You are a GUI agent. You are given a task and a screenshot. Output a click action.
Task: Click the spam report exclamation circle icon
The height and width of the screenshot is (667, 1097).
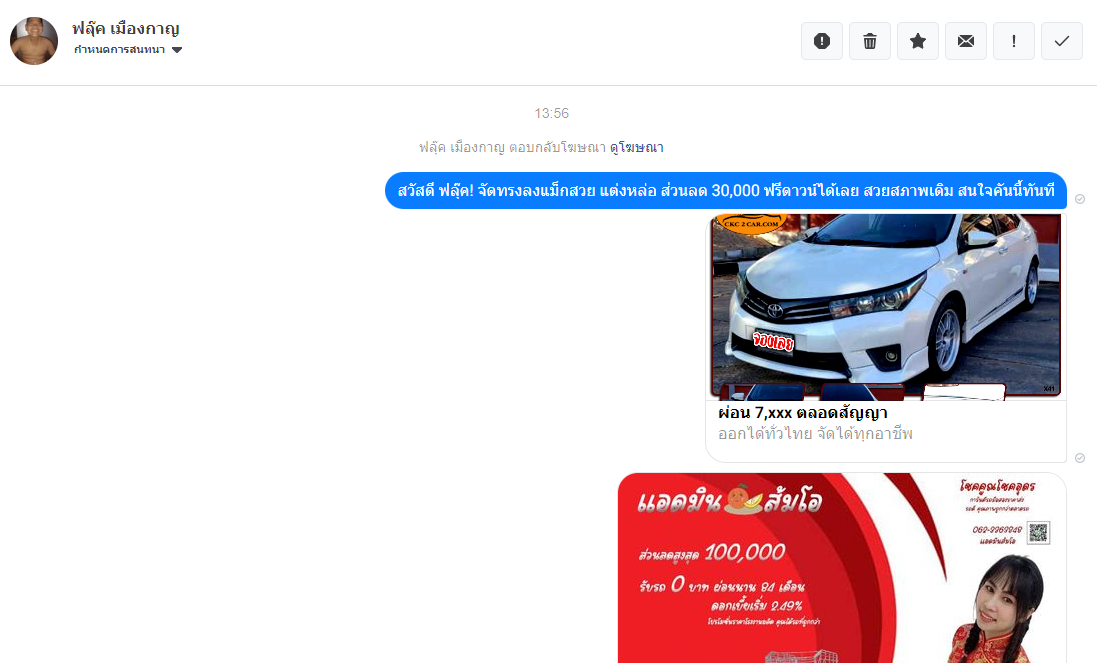click(821, 41)
